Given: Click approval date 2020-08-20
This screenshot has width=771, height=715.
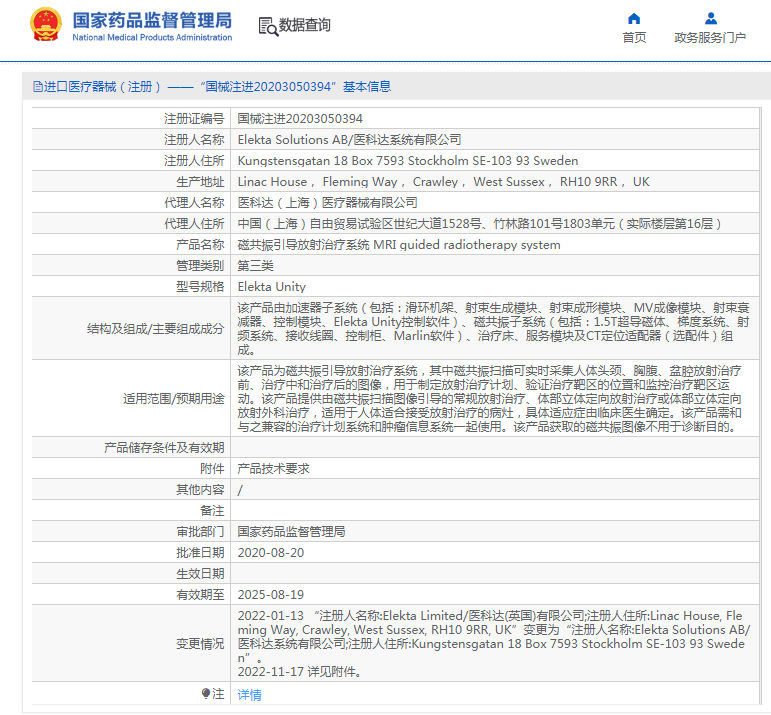Looking at the screenshot, I should coord(271,553).
